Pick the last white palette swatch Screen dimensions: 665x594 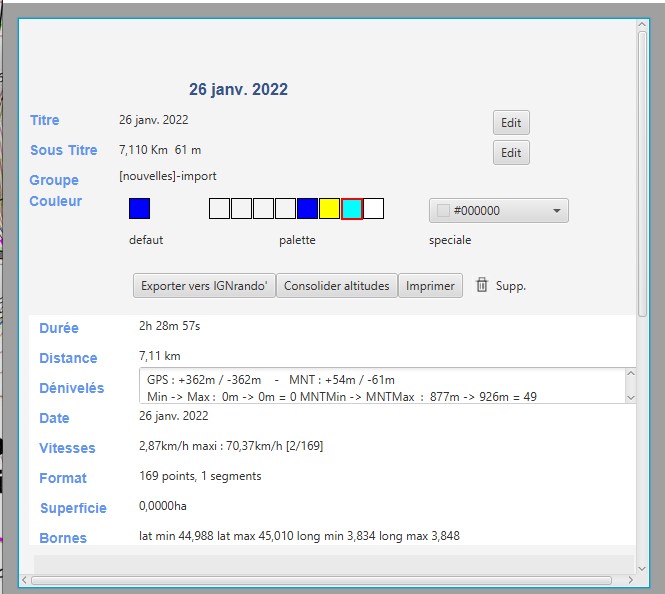(374, 209)
